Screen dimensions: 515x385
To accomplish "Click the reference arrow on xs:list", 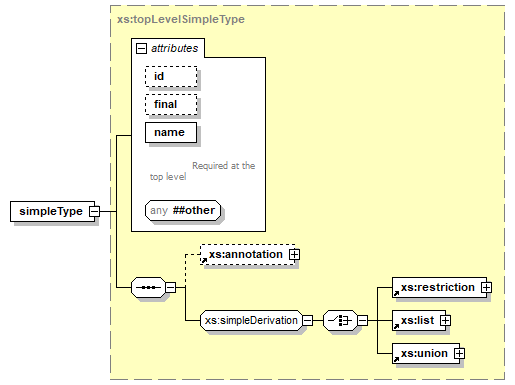I will click(396, 326).
